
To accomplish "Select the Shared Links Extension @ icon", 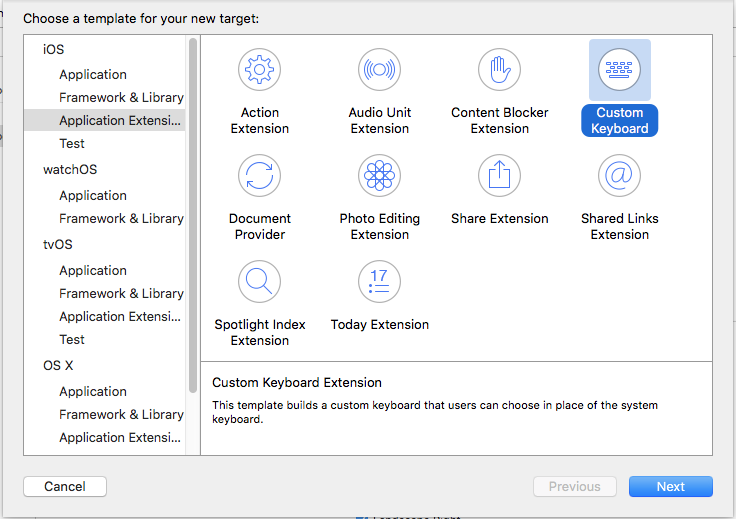I will click(x=620, y=176).
